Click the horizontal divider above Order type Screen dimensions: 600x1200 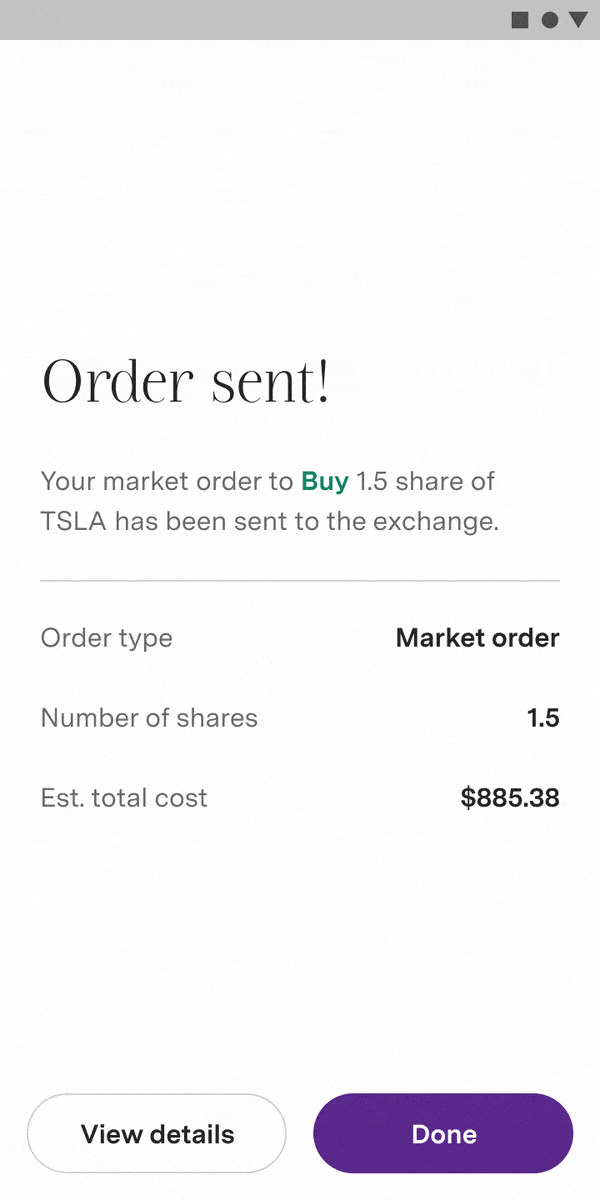point(300,580)
